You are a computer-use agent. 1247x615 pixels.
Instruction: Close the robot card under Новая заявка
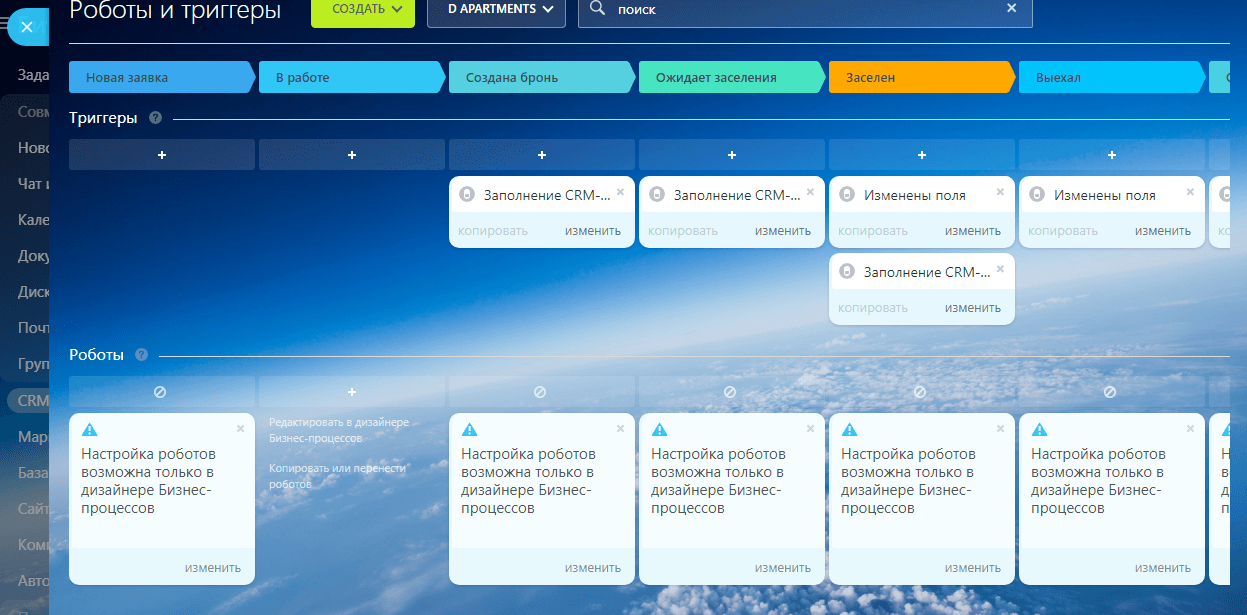point(240,428)
